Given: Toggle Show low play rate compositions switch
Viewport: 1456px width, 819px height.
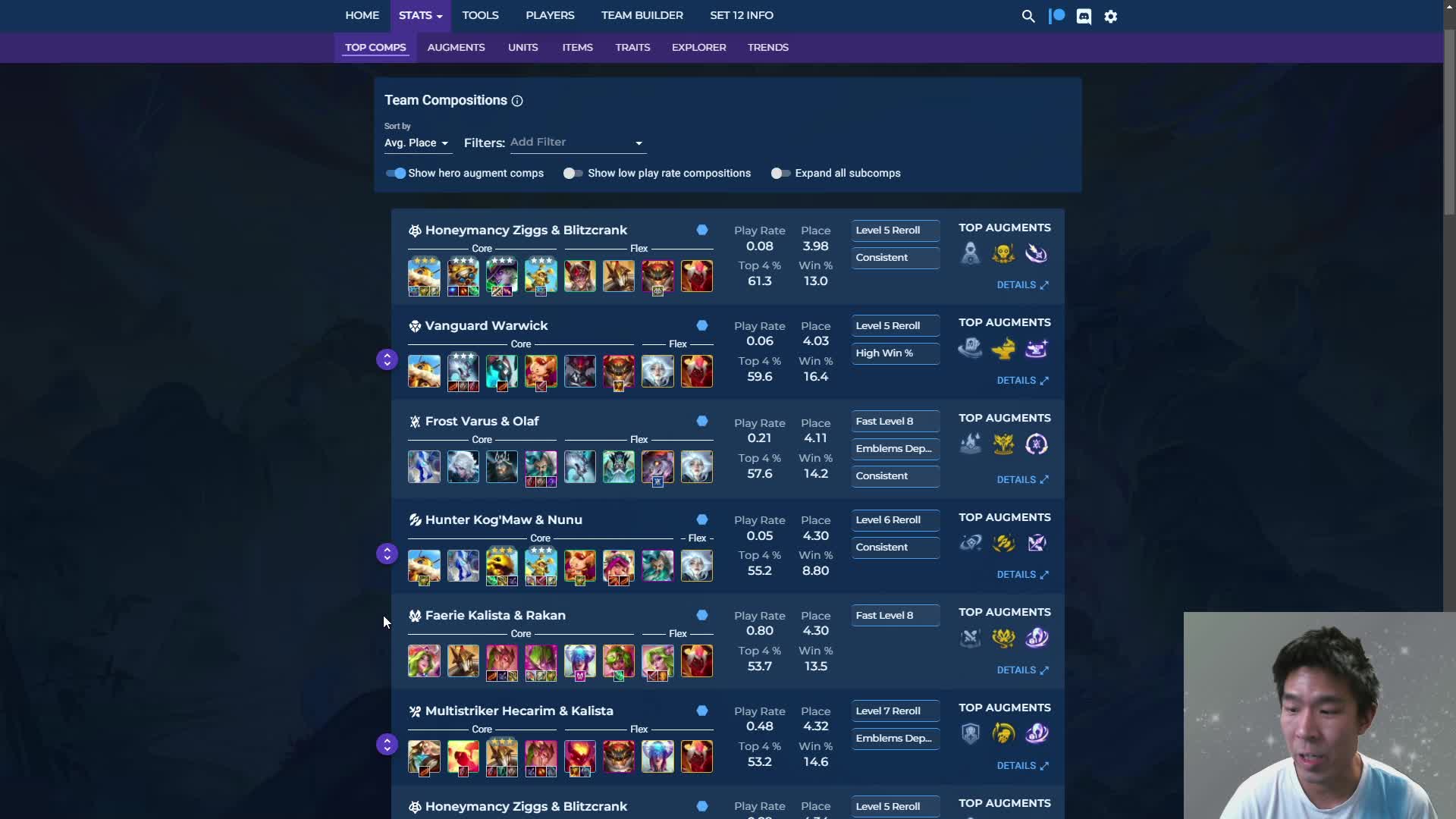Looking at the screenshot, I should 573,174.
